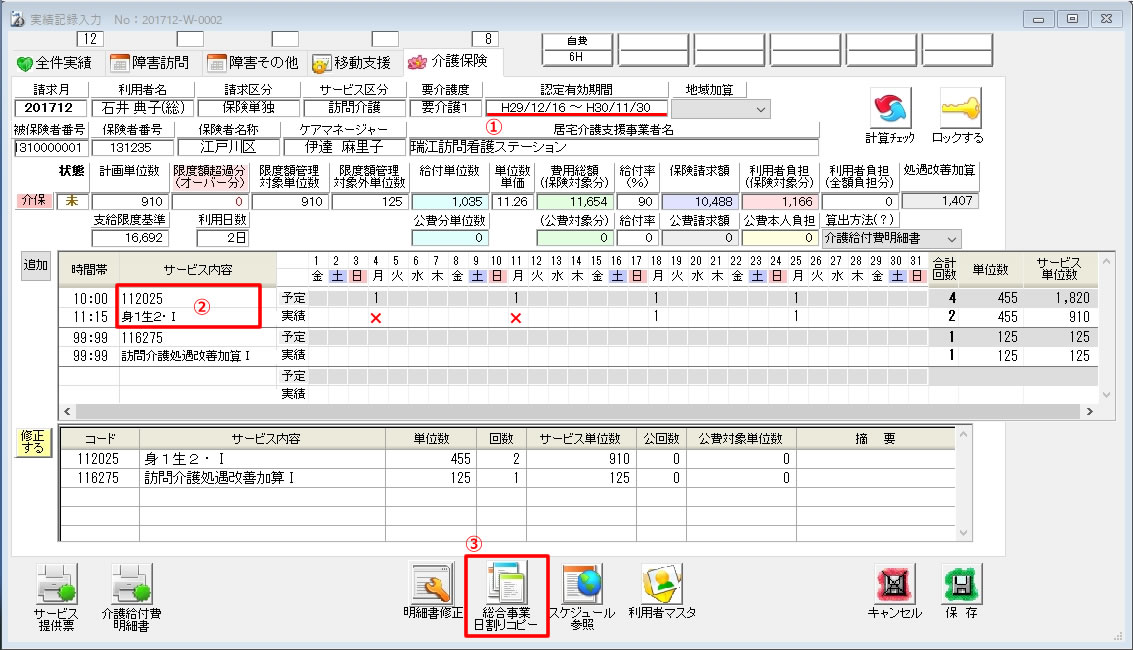Open スケジュール参照
The height and width of the screenshot is (650, 1133).
pyautogui.click(x=582, y=584)
